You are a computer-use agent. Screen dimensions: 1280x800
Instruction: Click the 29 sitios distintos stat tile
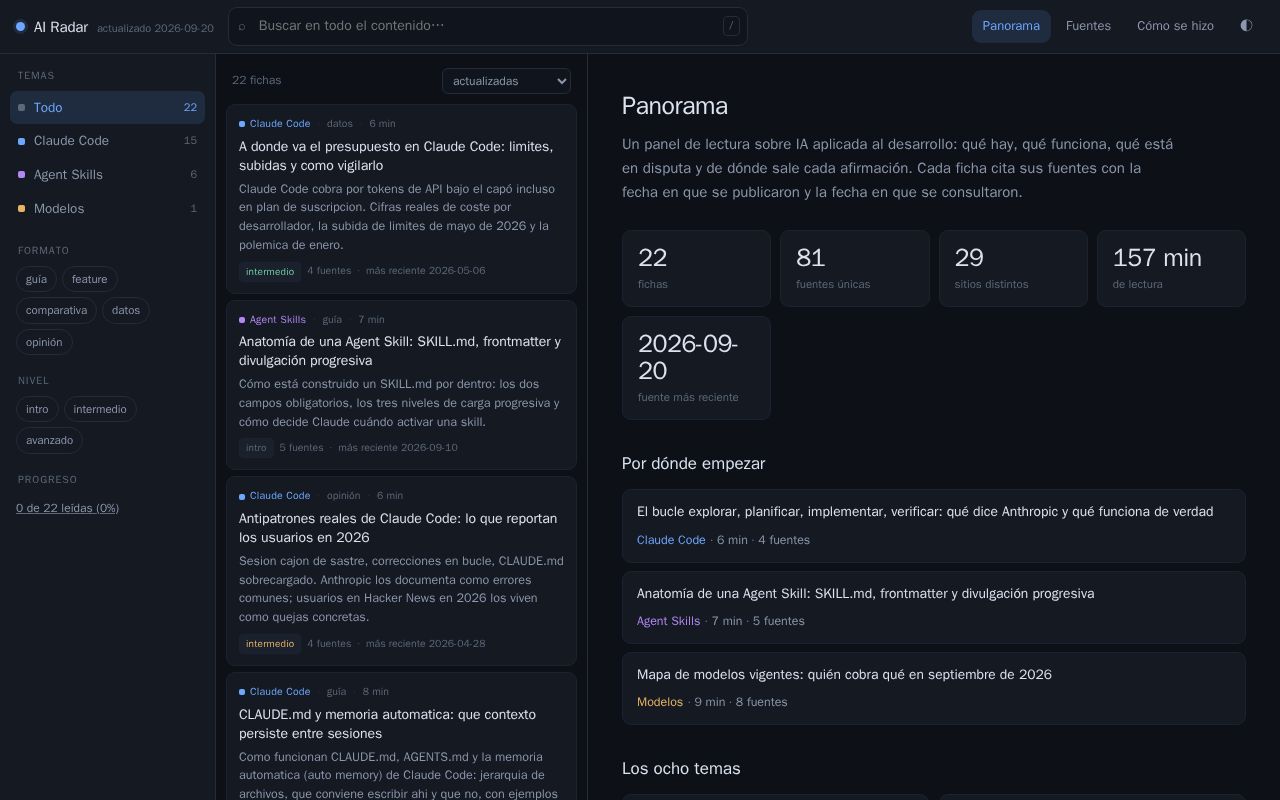coord(1013,268)
